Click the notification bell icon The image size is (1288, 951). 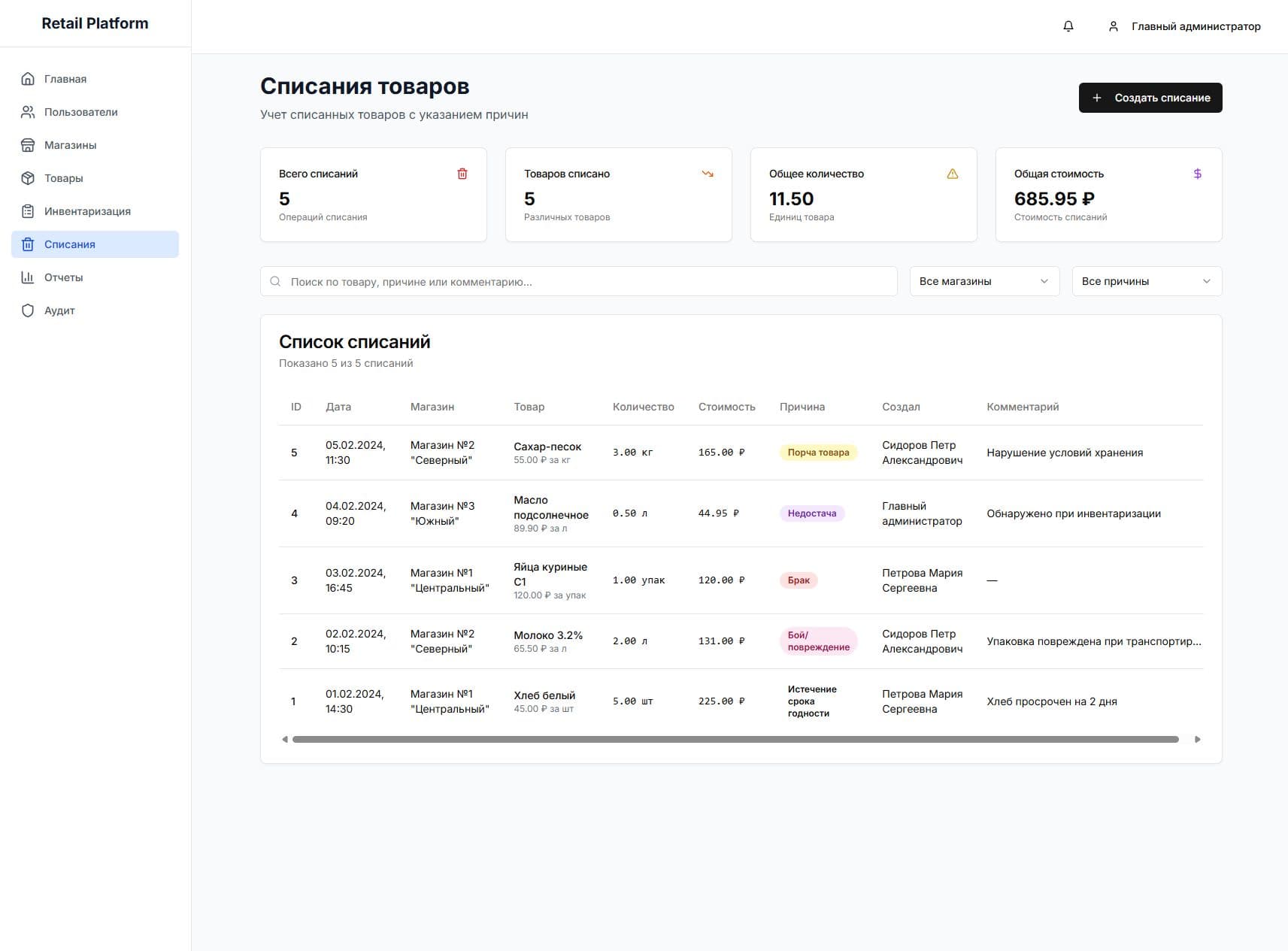click(x=1068, y=26)
